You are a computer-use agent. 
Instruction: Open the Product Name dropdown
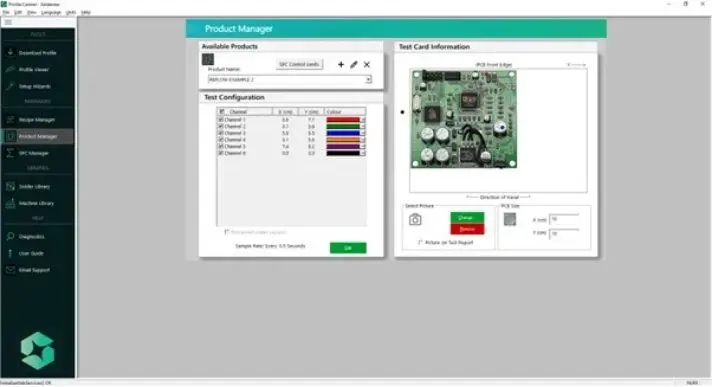point(368,79)
